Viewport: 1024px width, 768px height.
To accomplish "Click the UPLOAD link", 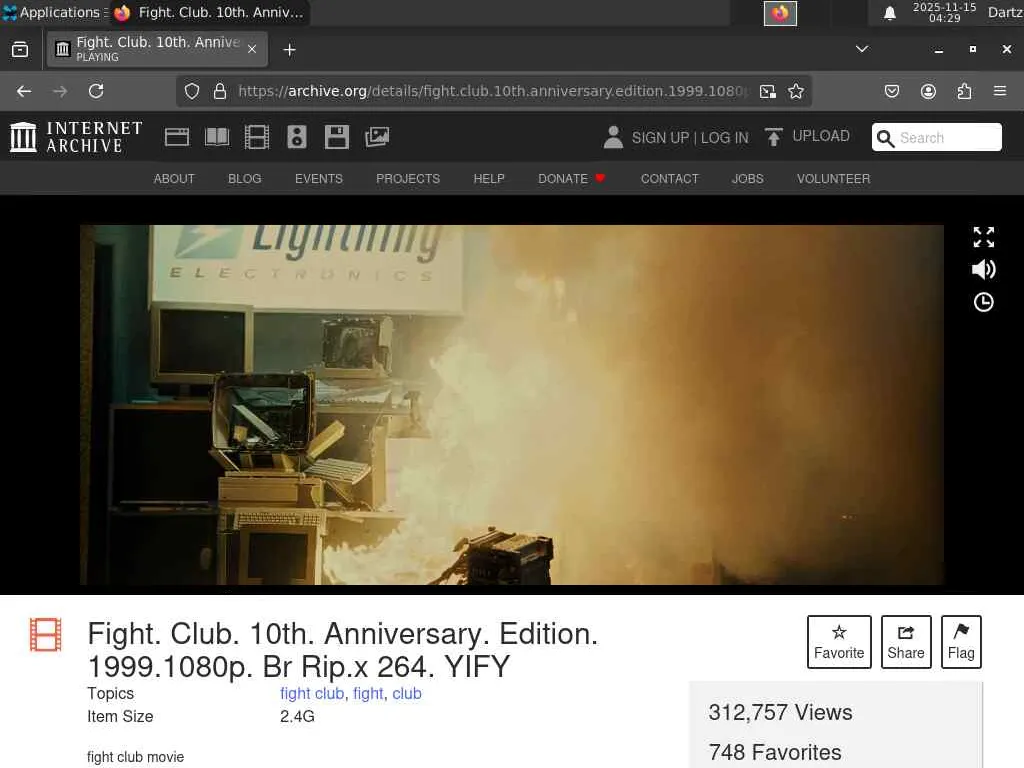I will click(821, 136).
